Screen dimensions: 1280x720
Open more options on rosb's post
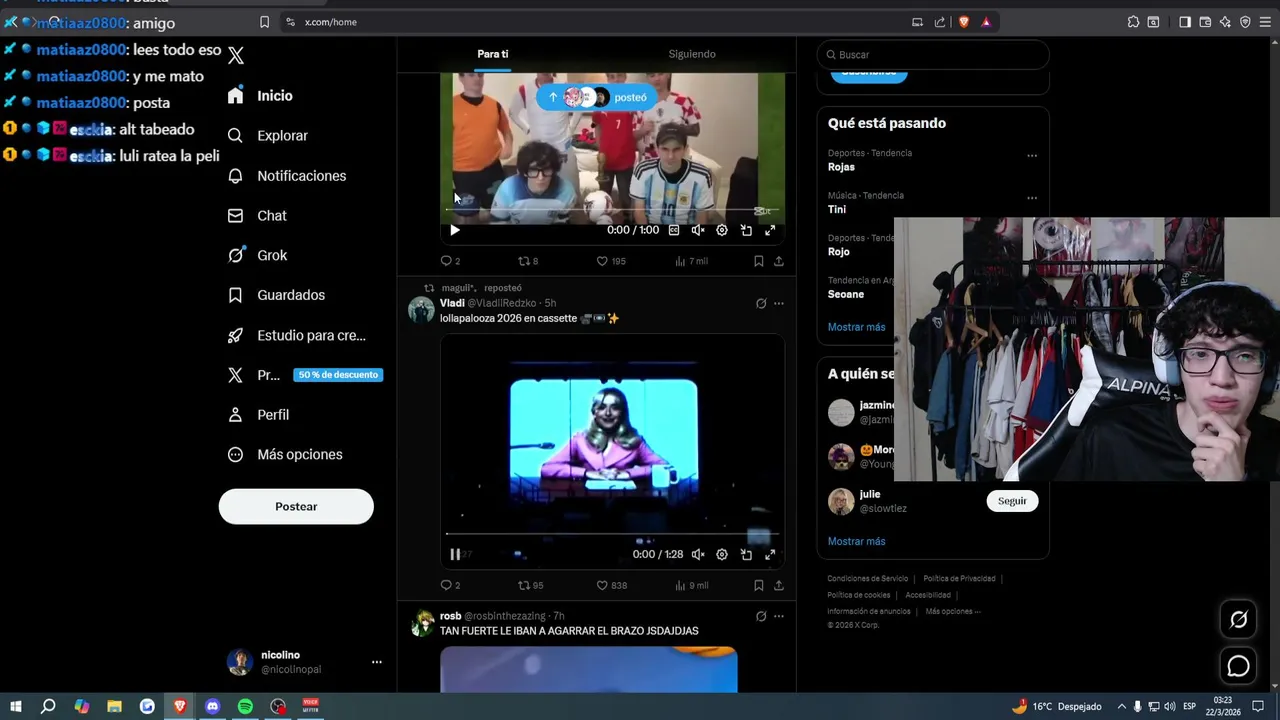[779, 616]
